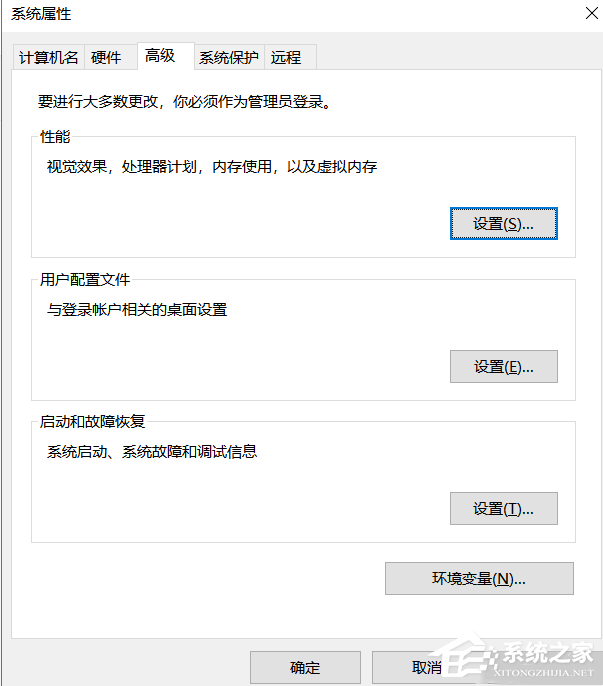Select the 高级 tab
Image resolution: width=603 pixels, height=686 pixels.
(160, 55)
